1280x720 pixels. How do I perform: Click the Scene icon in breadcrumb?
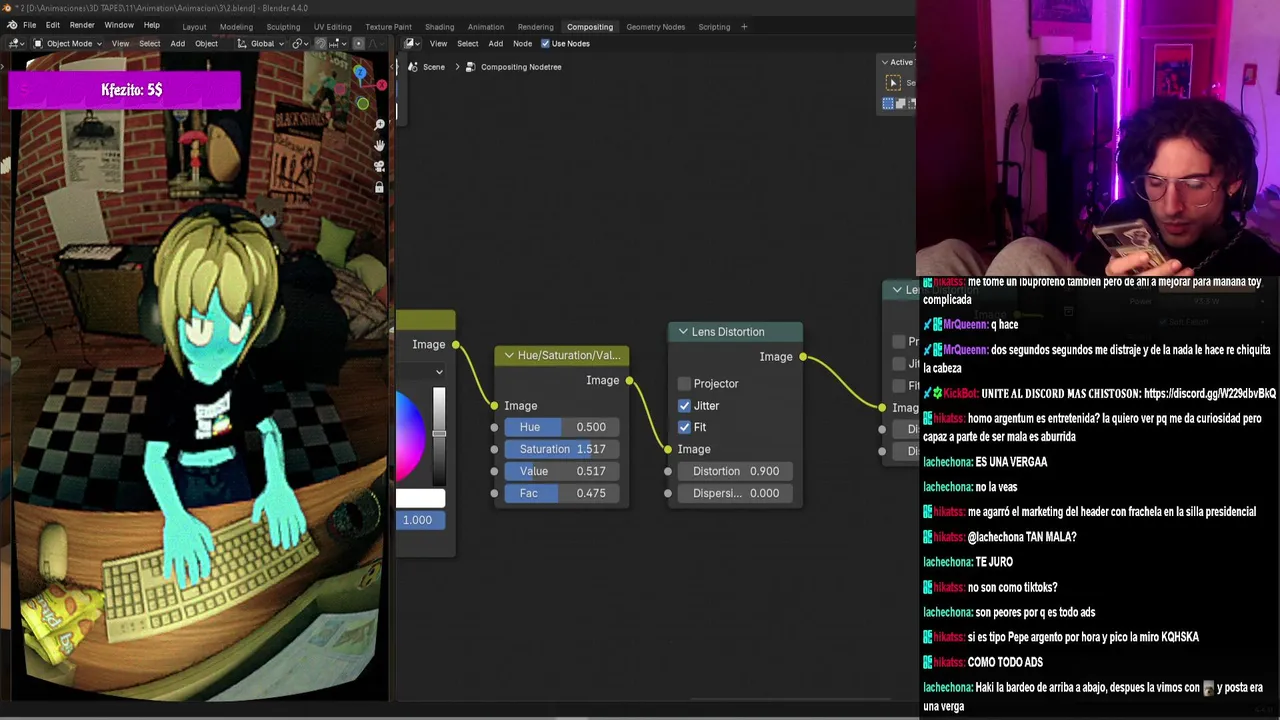click(413, 67)
